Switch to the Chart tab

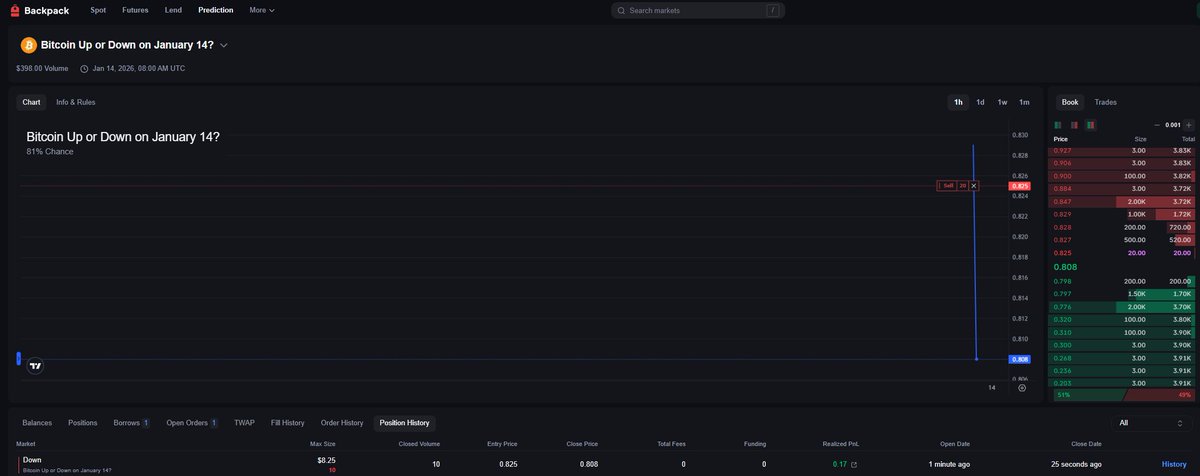[31, 102]
